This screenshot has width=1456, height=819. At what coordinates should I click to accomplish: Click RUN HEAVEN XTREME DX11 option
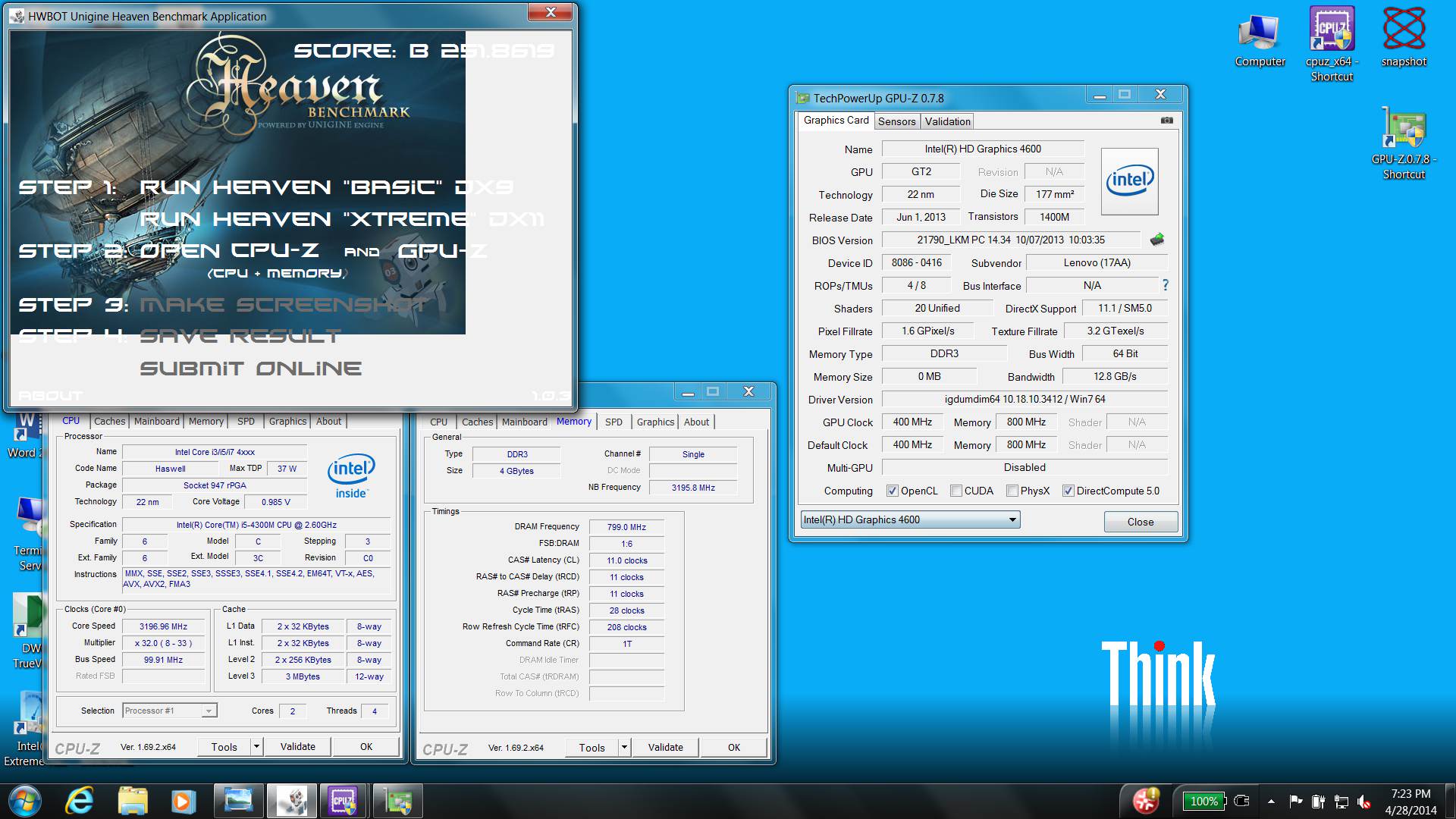coord(342,219)
